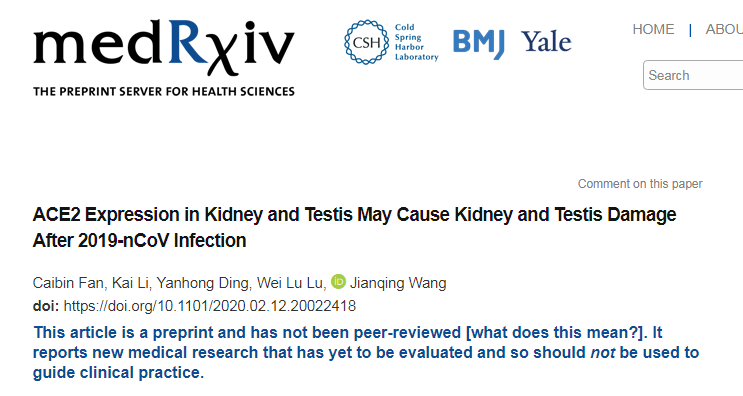The height and width of the screenshot is (396, 743).
Task: Open the ABOUT menu item
Action: coord(724,29)
